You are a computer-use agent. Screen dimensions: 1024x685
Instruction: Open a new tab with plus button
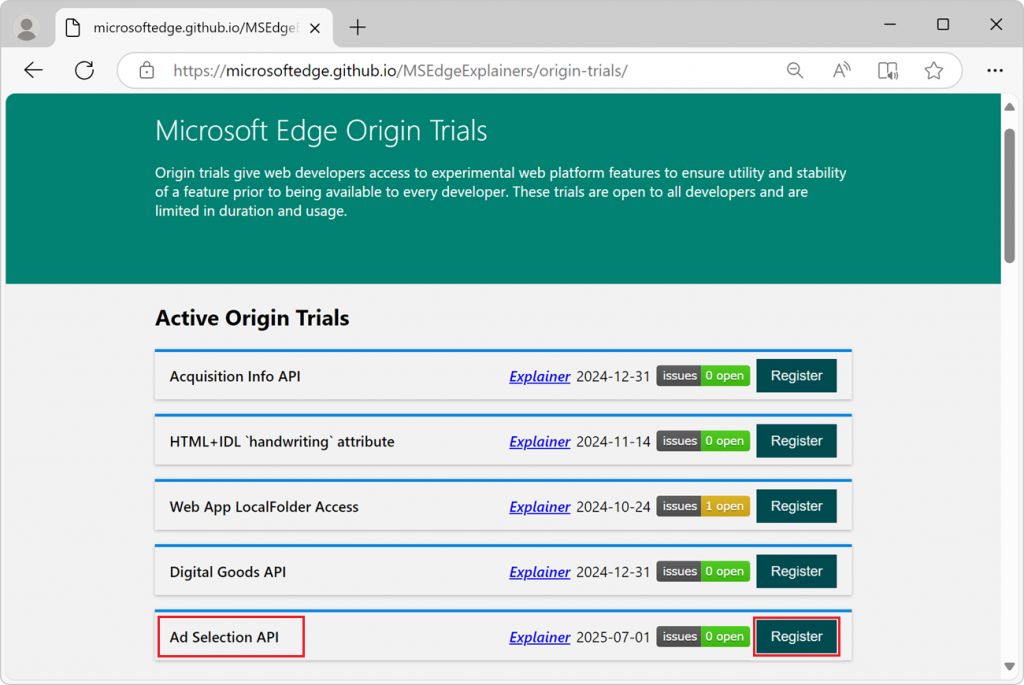357,27
